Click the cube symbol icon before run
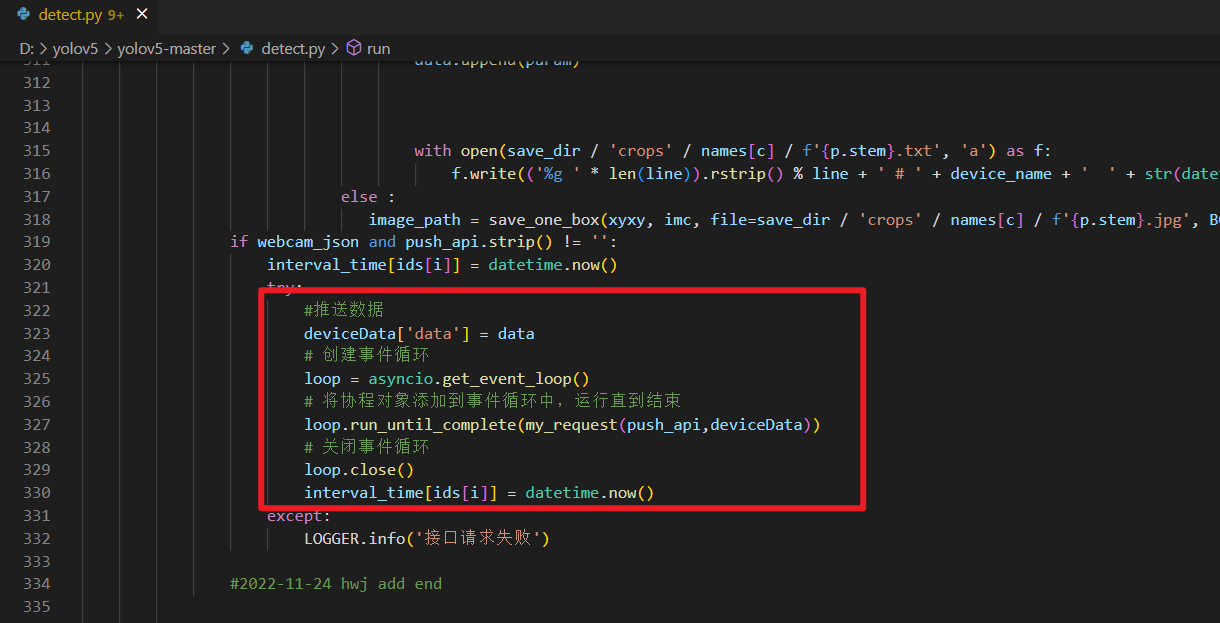The height and width of the screenshot is (623, 1220). pyautogui.click(x=353, y=48)
